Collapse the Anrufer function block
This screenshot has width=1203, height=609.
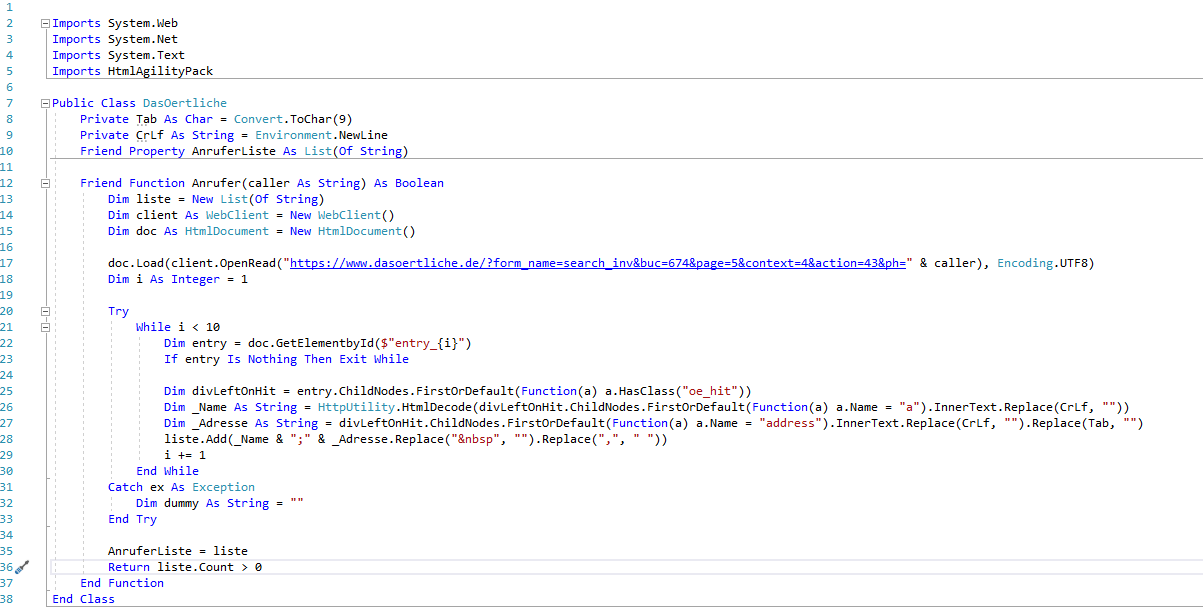(x=43, y=182)
